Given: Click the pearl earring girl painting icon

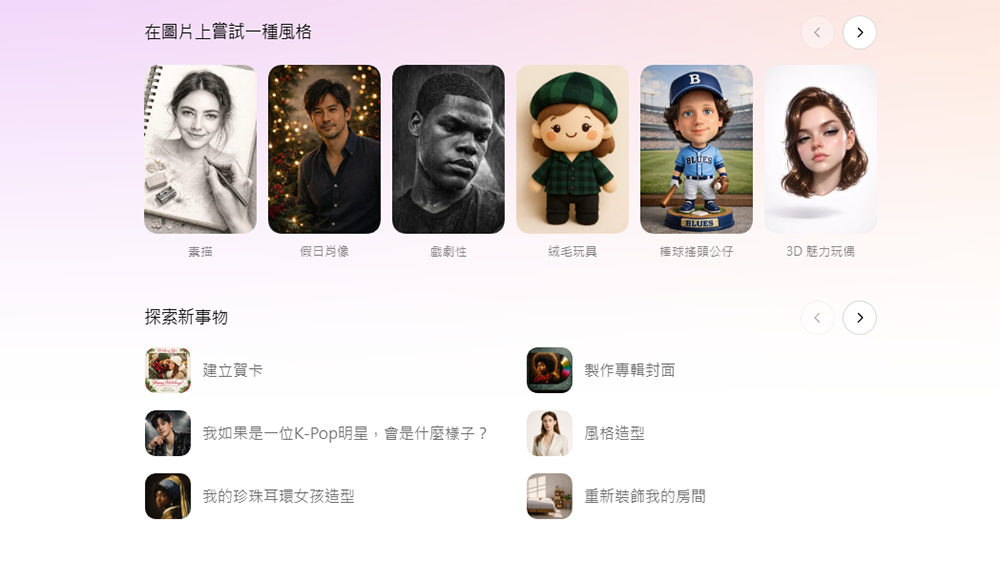Looking at the screenshot, I should coord(168,496).
